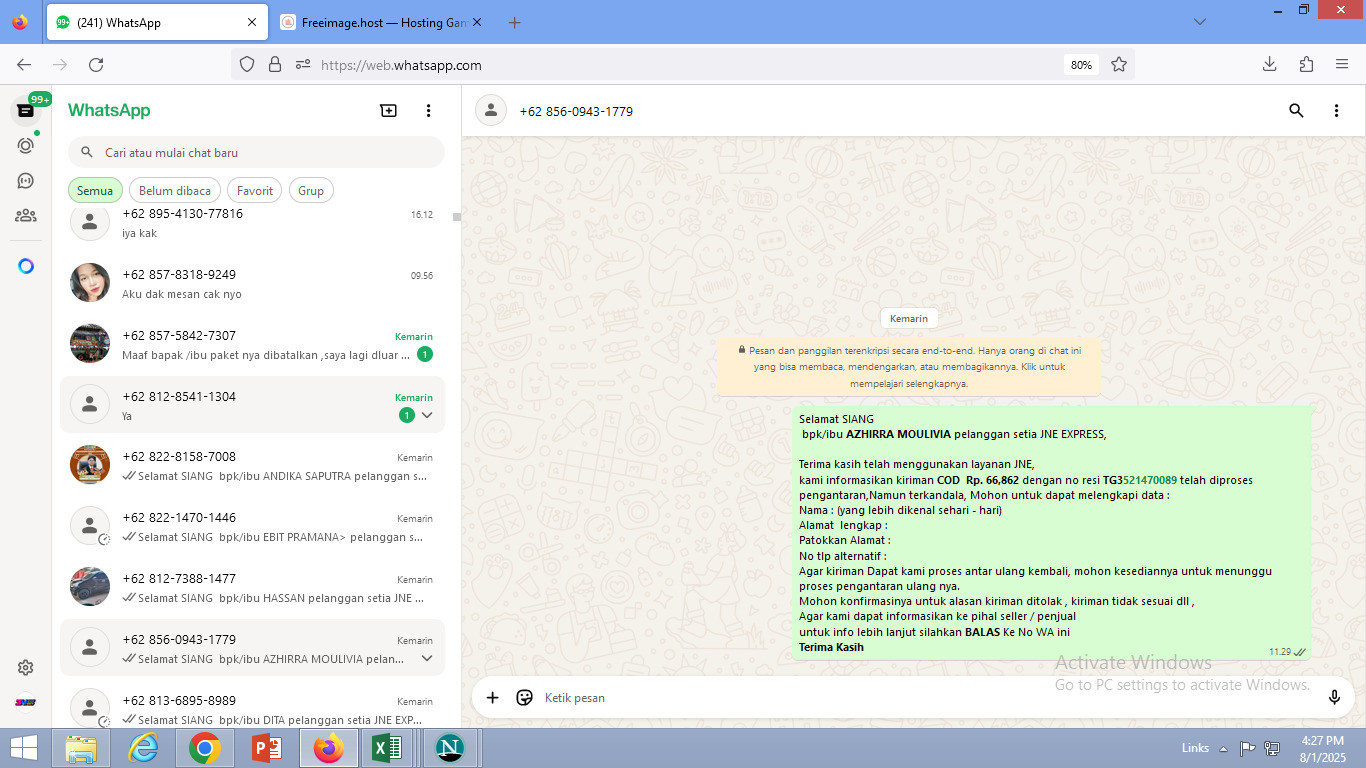1366x768 pixels.
Task: Open site permissions icon in address bar
Action: [x=303, y=65]
